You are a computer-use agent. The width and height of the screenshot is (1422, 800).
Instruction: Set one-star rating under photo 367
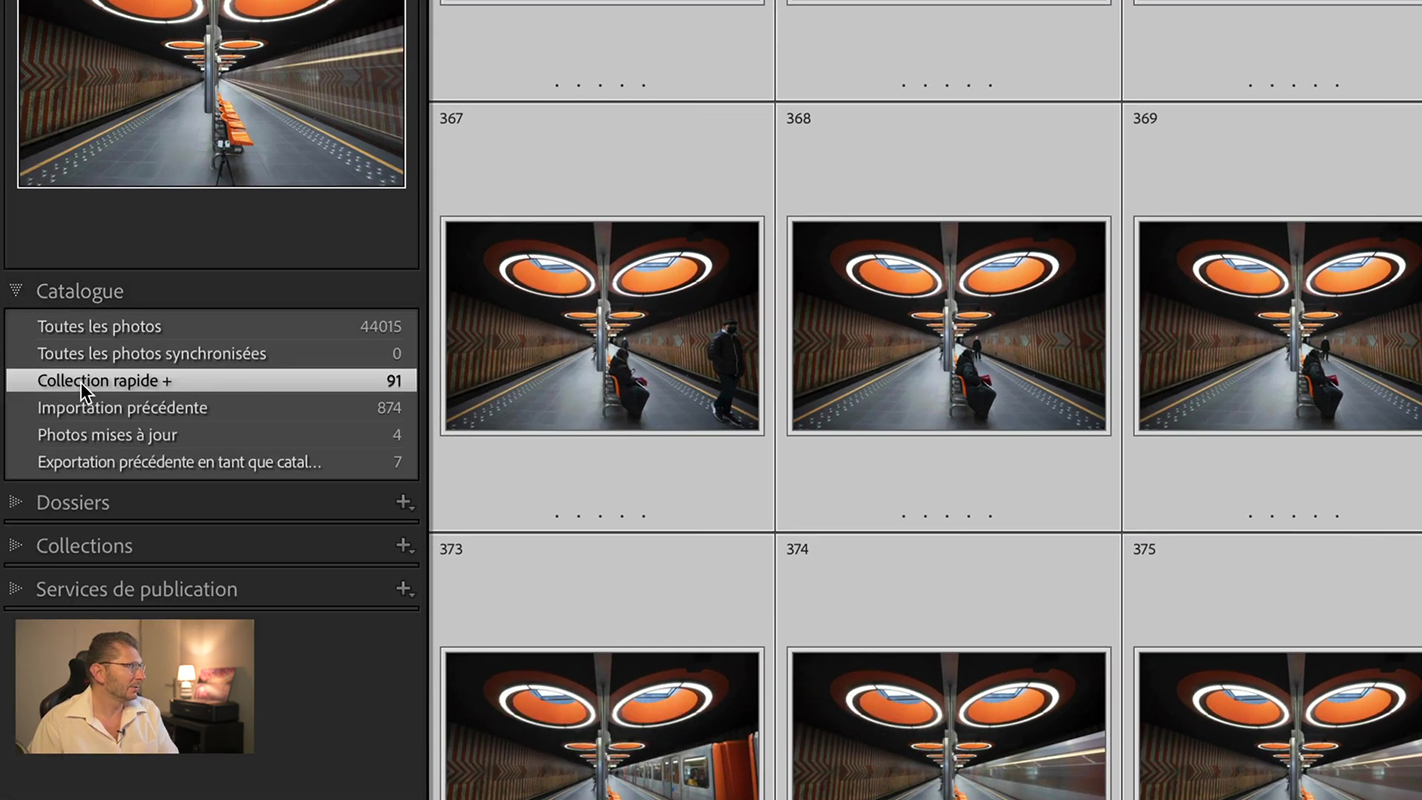[557, 516]
